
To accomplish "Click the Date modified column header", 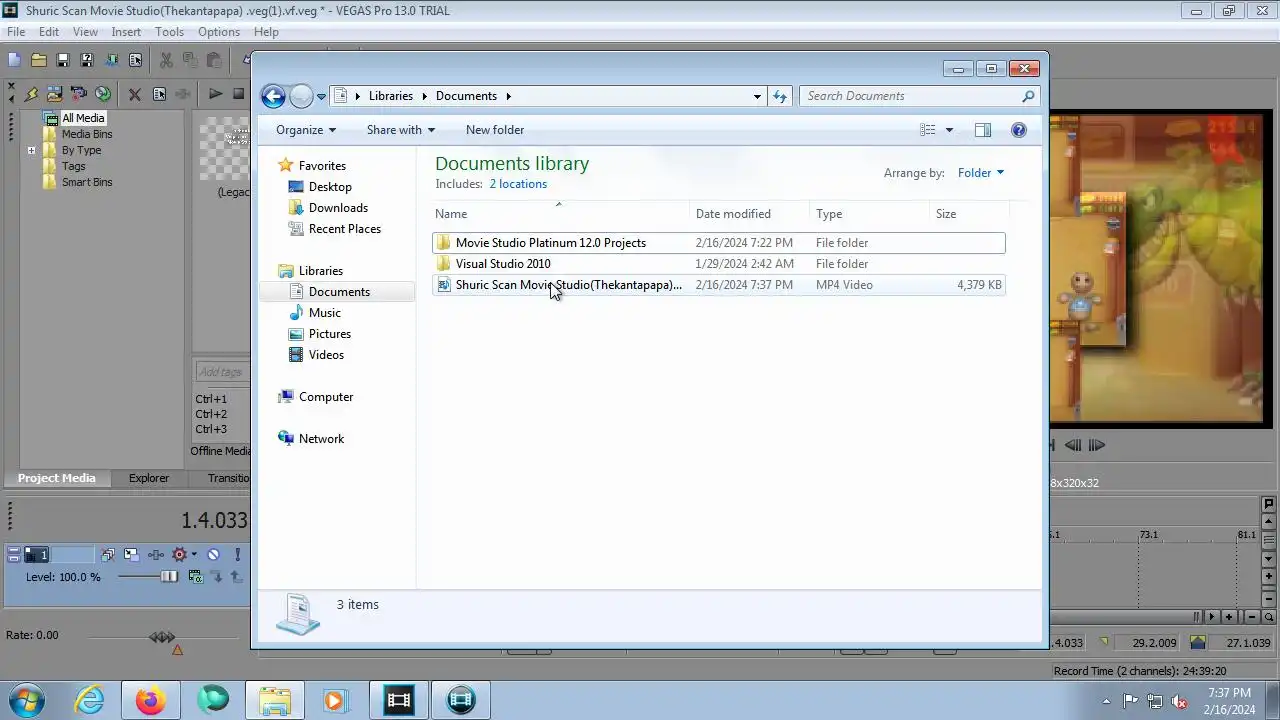I will [749, 214].
